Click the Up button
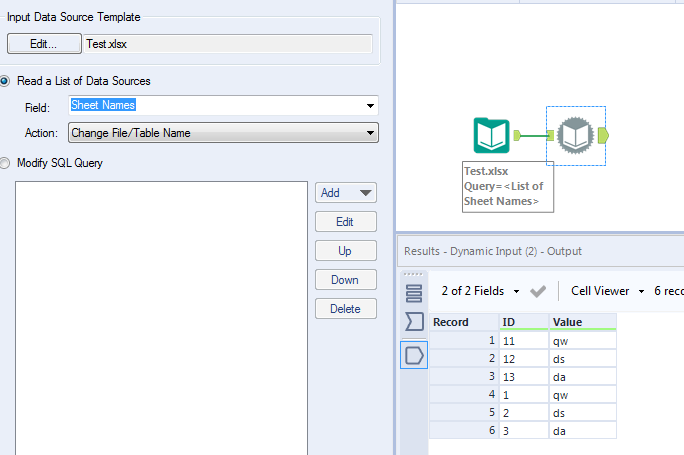684x455 pixels. pos(346,251)
